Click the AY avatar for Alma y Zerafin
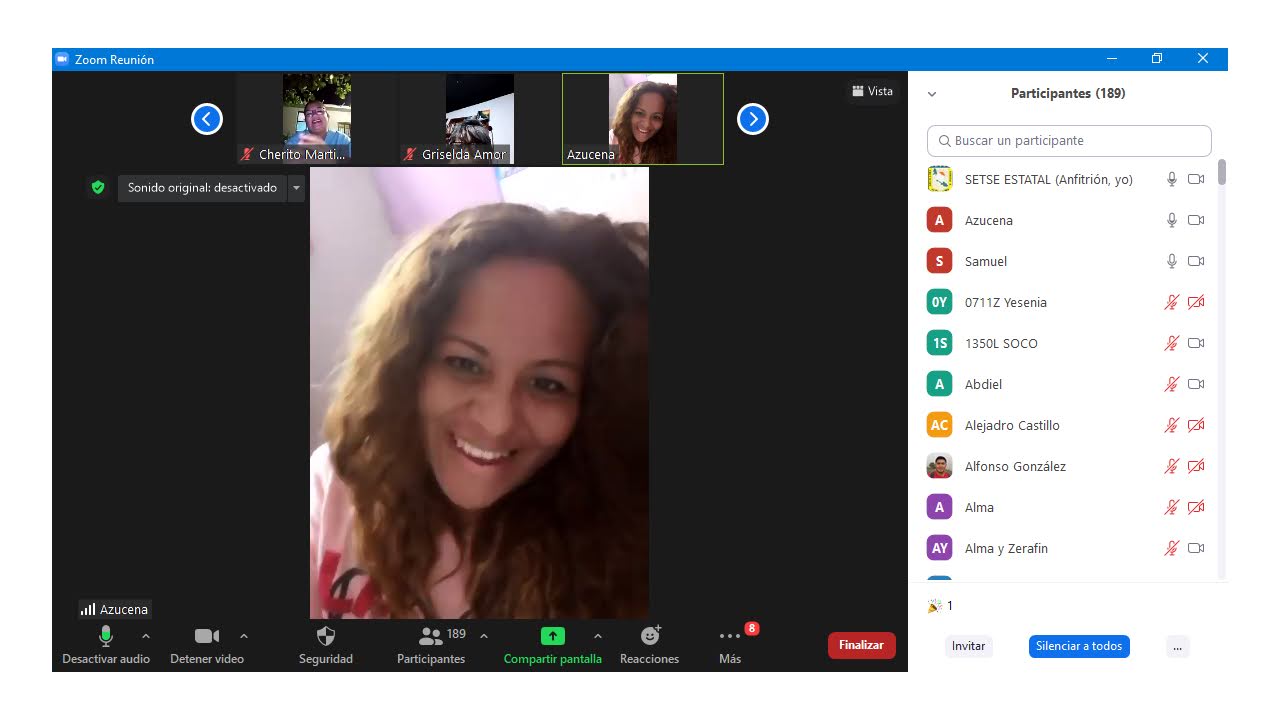 [939, 549]
